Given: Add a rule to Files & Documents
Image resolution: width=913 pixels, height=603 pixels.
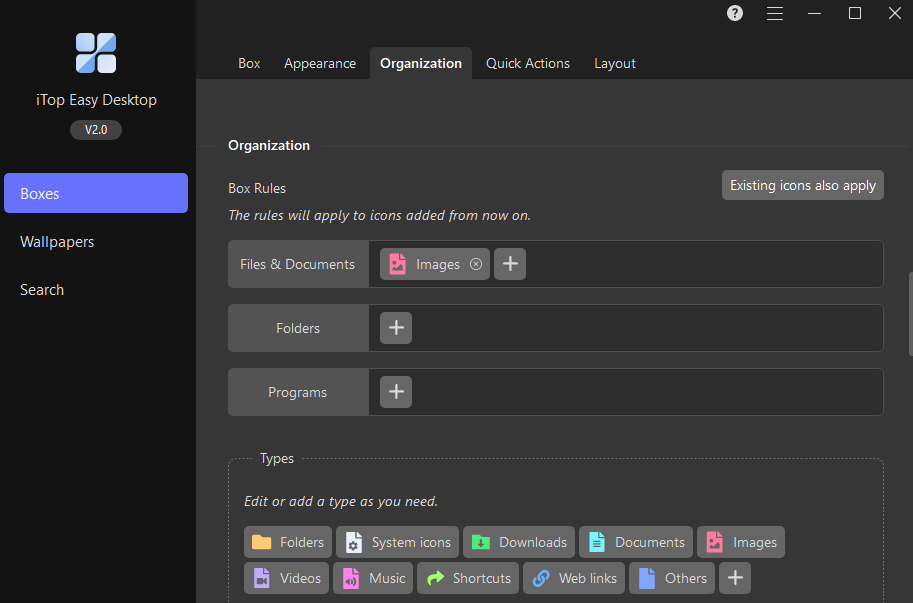Looking at the screenshot, I should (x=510, y=264).
